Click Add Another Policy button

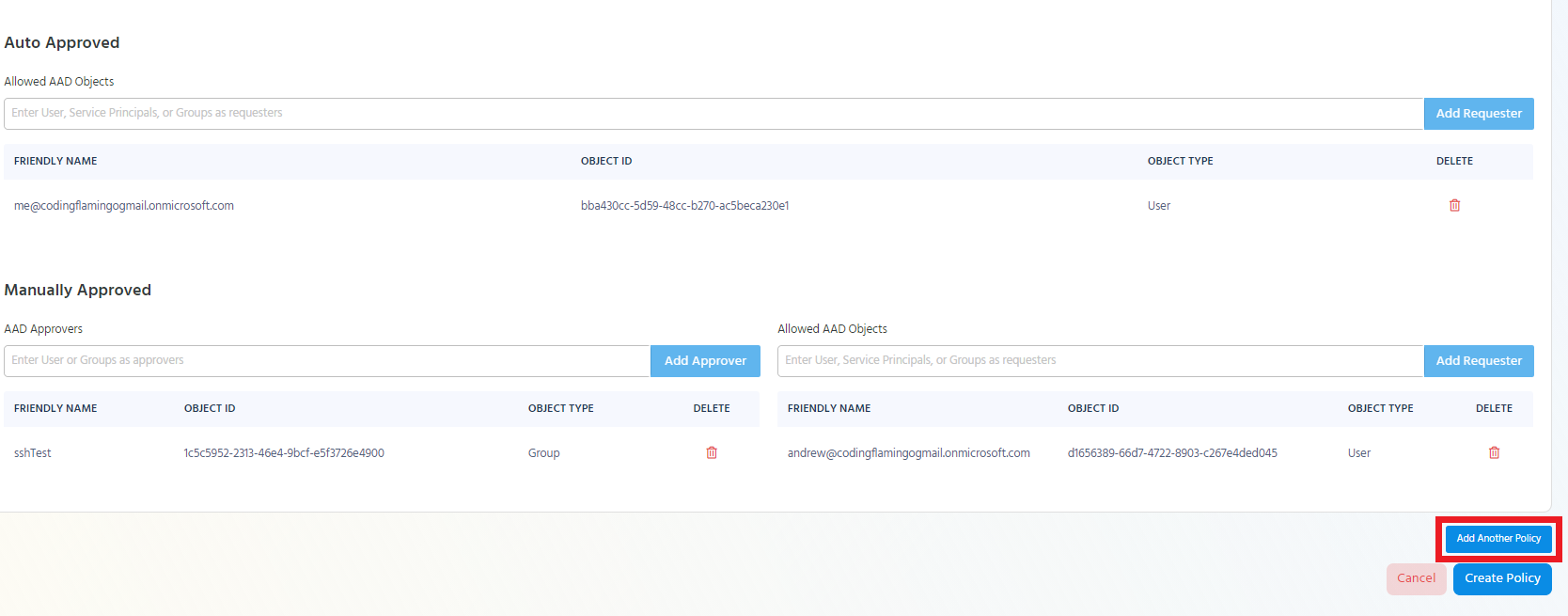point(1498,539)
